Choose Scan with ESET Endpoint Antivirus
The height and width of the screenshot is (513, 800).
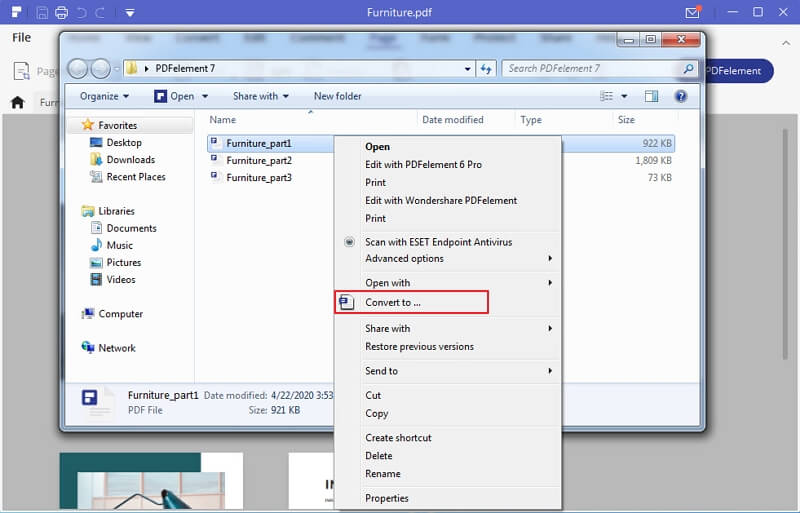pyautogui.click(x=438, y=242)
